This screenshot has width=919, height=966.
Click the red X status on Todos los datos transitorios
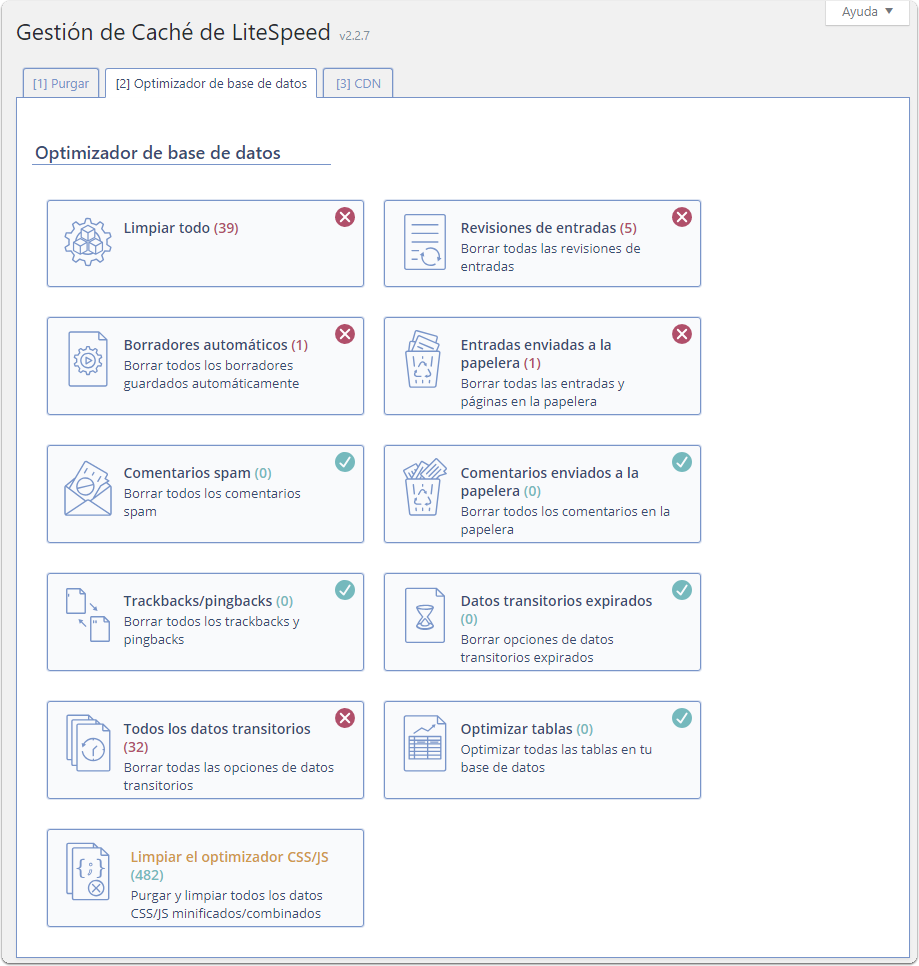tap(345, 718)
